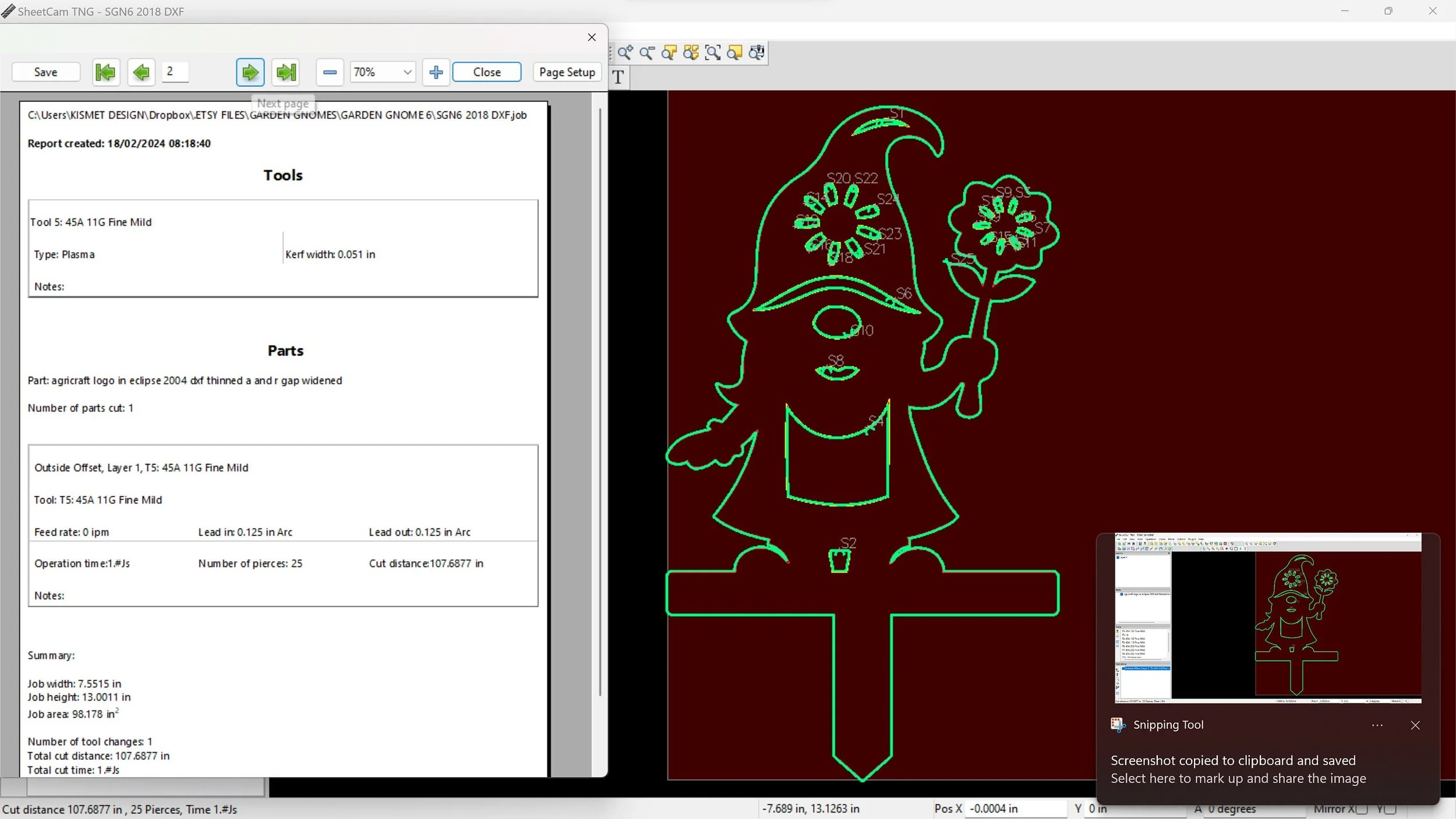
Task: Decrease preview zoom with minus button
Action: pyautogui.click(x=330, y=72)
